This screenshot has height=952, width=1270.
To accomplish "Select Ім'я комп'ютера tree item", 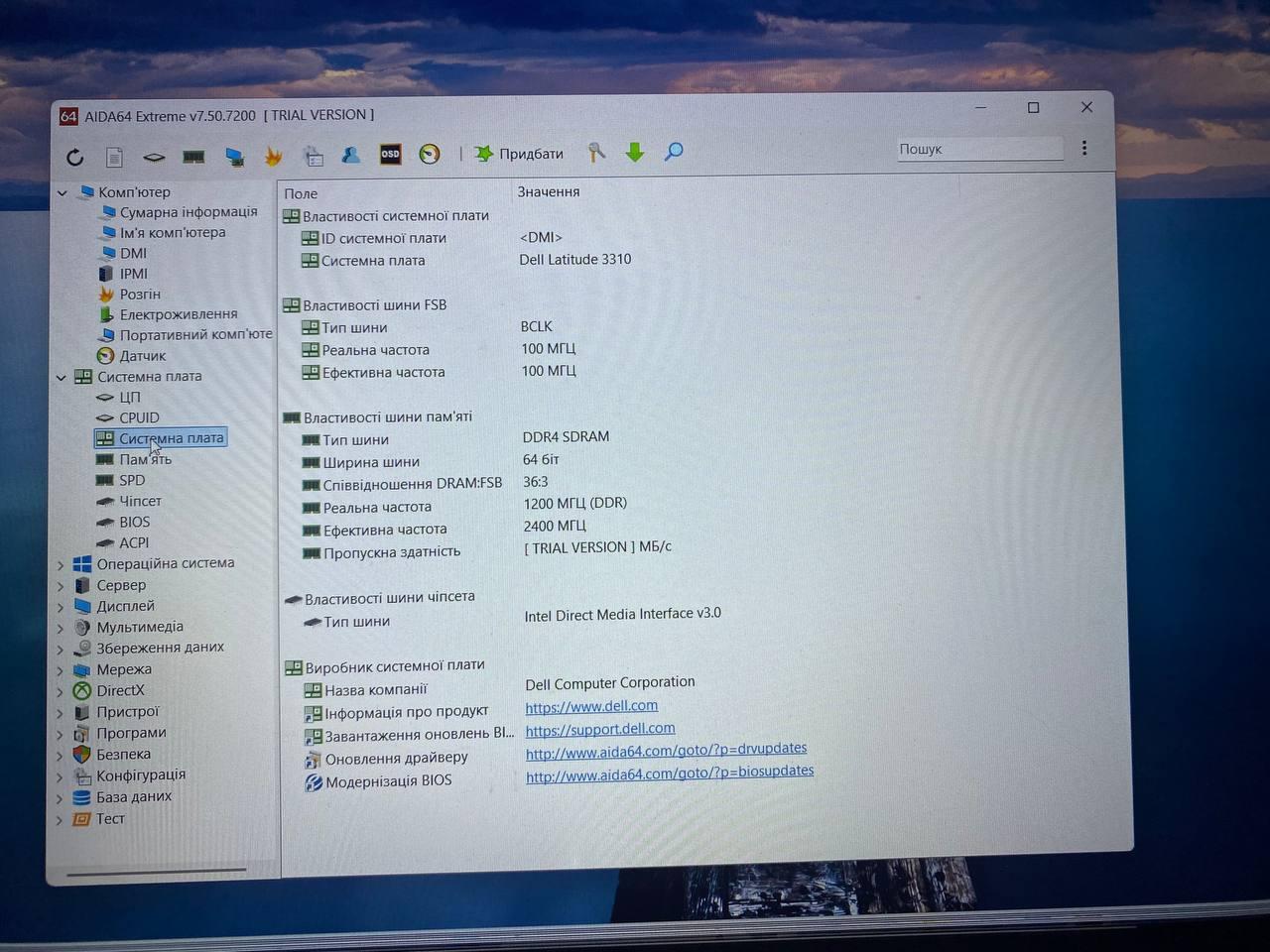I will [173, 232].
